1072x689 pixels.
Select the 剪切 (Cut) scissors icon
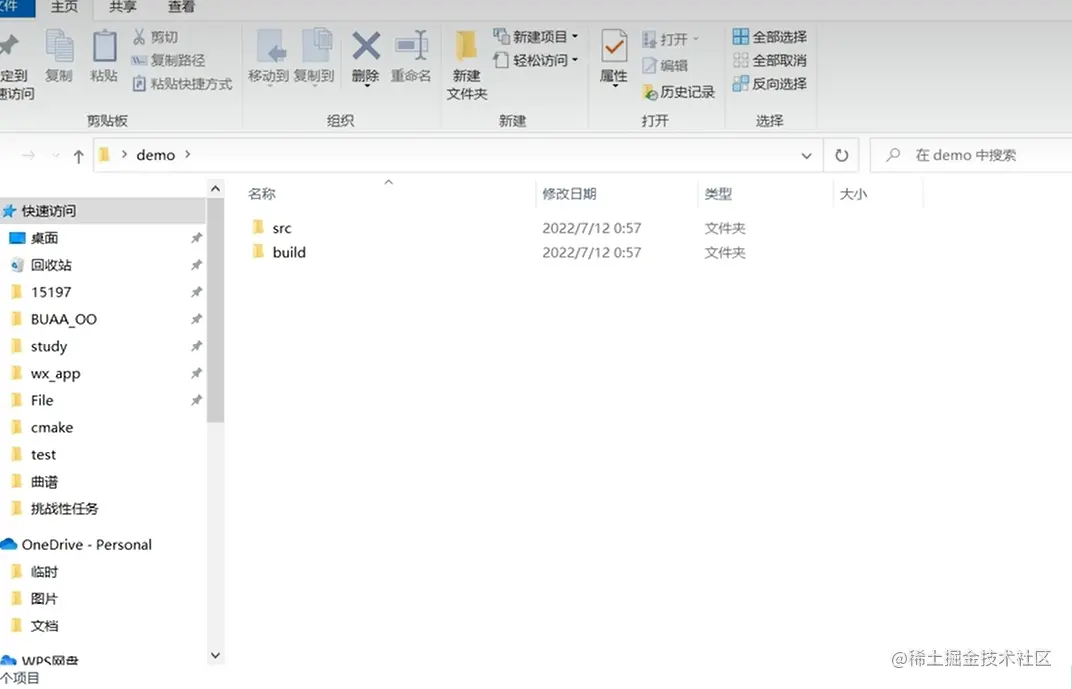tap(140, 36)
